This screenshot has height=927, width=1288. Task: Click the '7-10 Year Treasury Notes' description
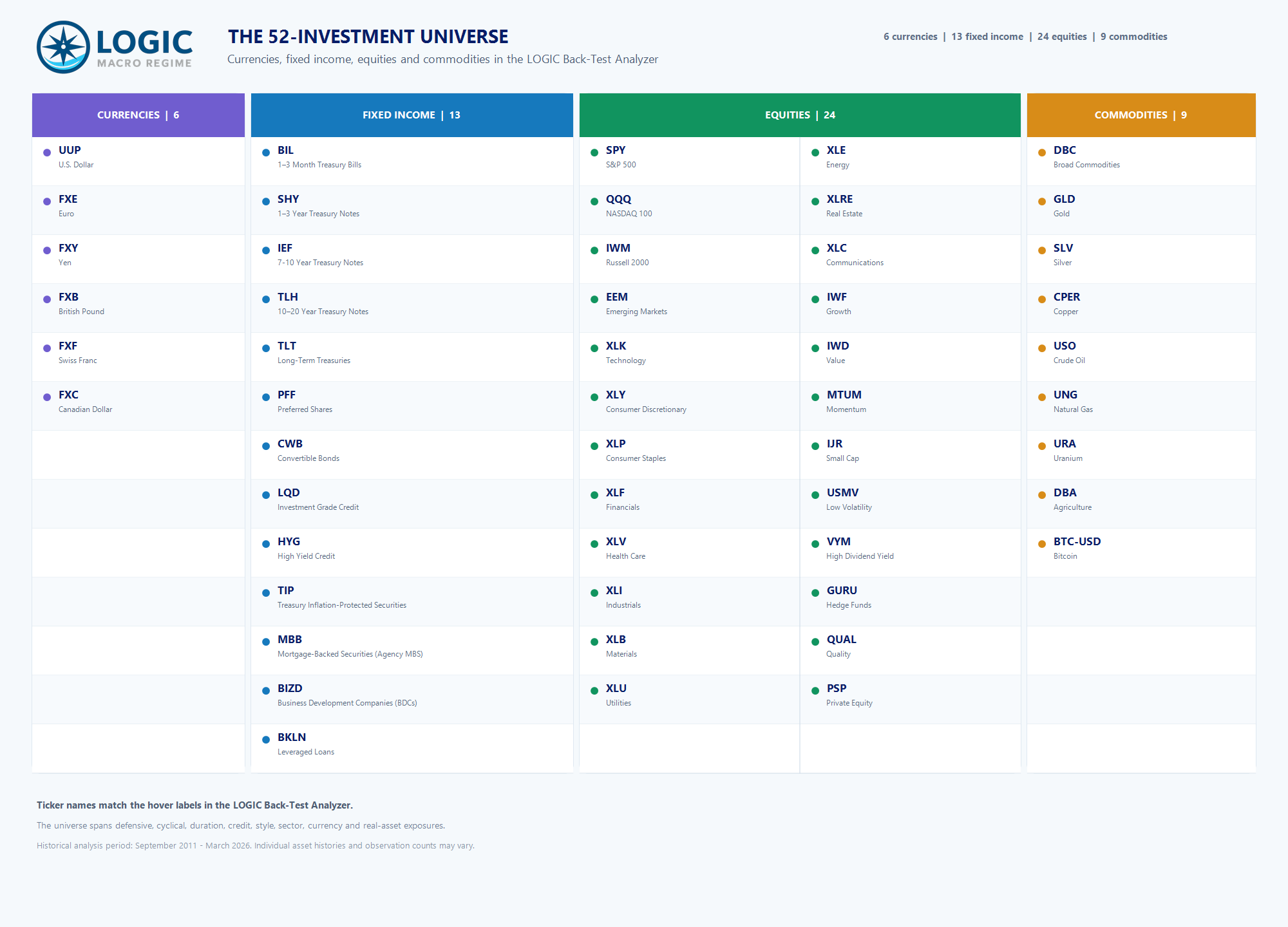320,263
